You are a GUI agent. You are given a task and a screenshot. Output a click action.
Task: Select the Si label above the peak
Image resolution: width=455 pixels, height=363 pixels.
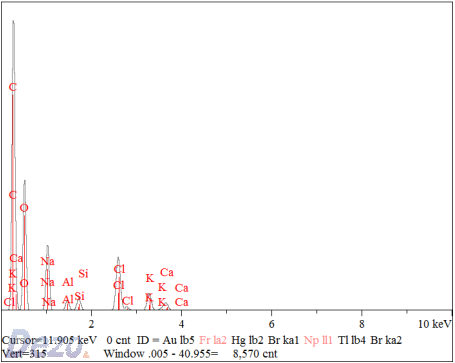83,274
